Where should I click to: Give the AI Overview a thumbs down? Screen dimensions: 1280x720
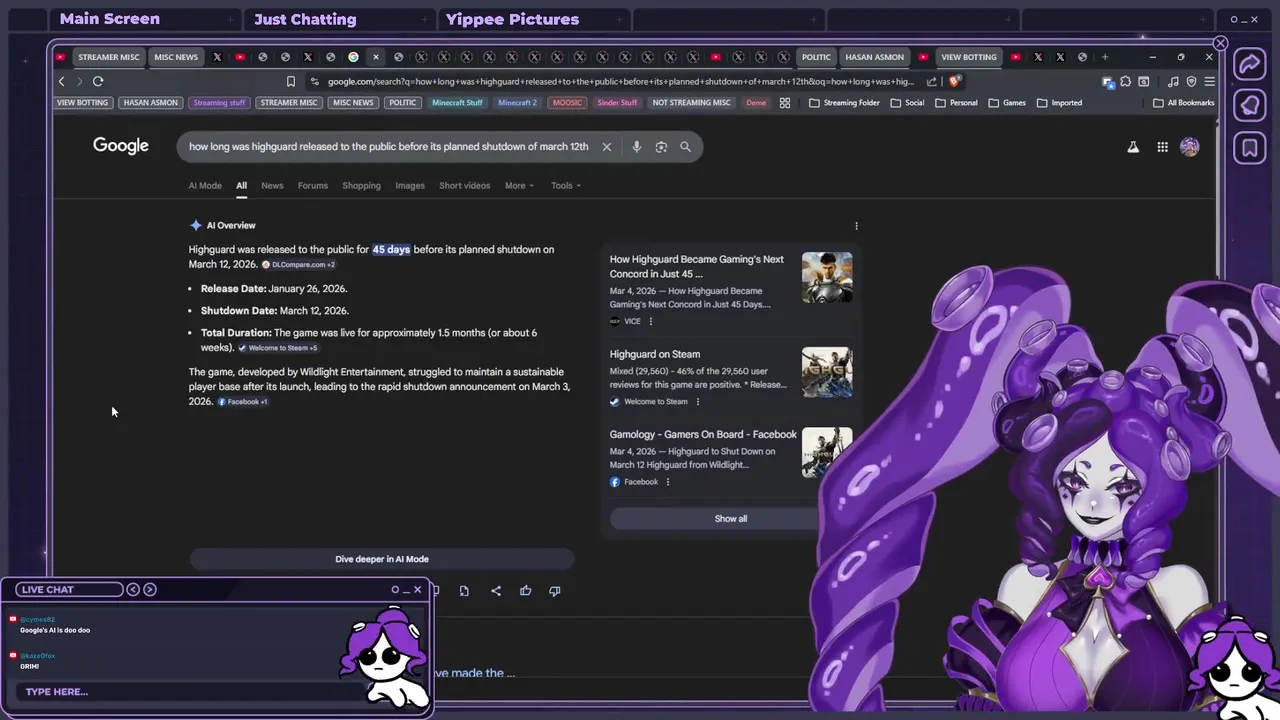[554, 591]
